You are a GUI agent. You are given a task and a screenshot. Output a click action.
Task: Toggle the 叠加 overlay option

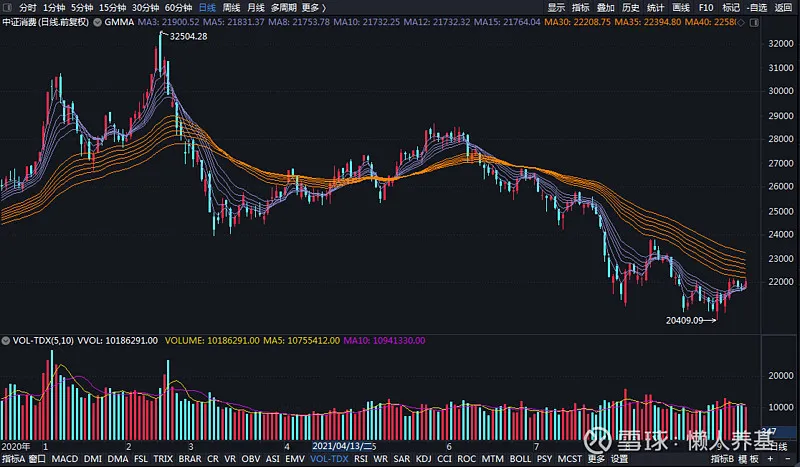click(x=606, y=7)
